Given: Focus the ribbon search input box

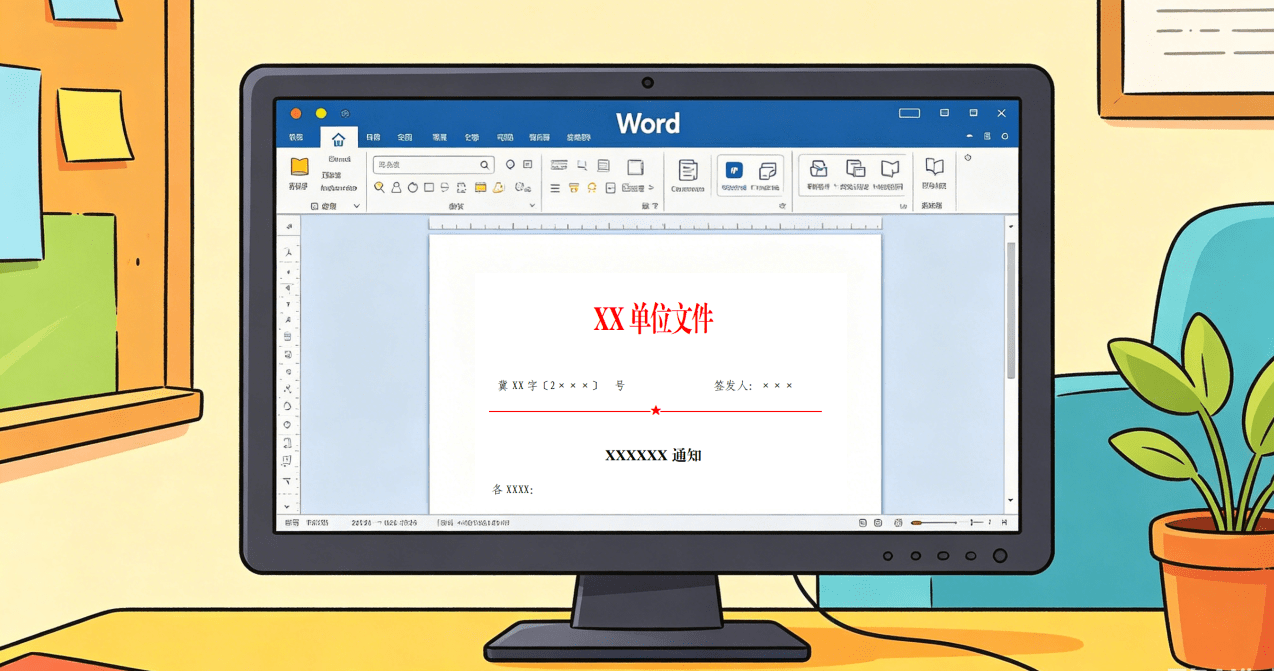Looking at the screenshot, I should [x=433, y=165].
